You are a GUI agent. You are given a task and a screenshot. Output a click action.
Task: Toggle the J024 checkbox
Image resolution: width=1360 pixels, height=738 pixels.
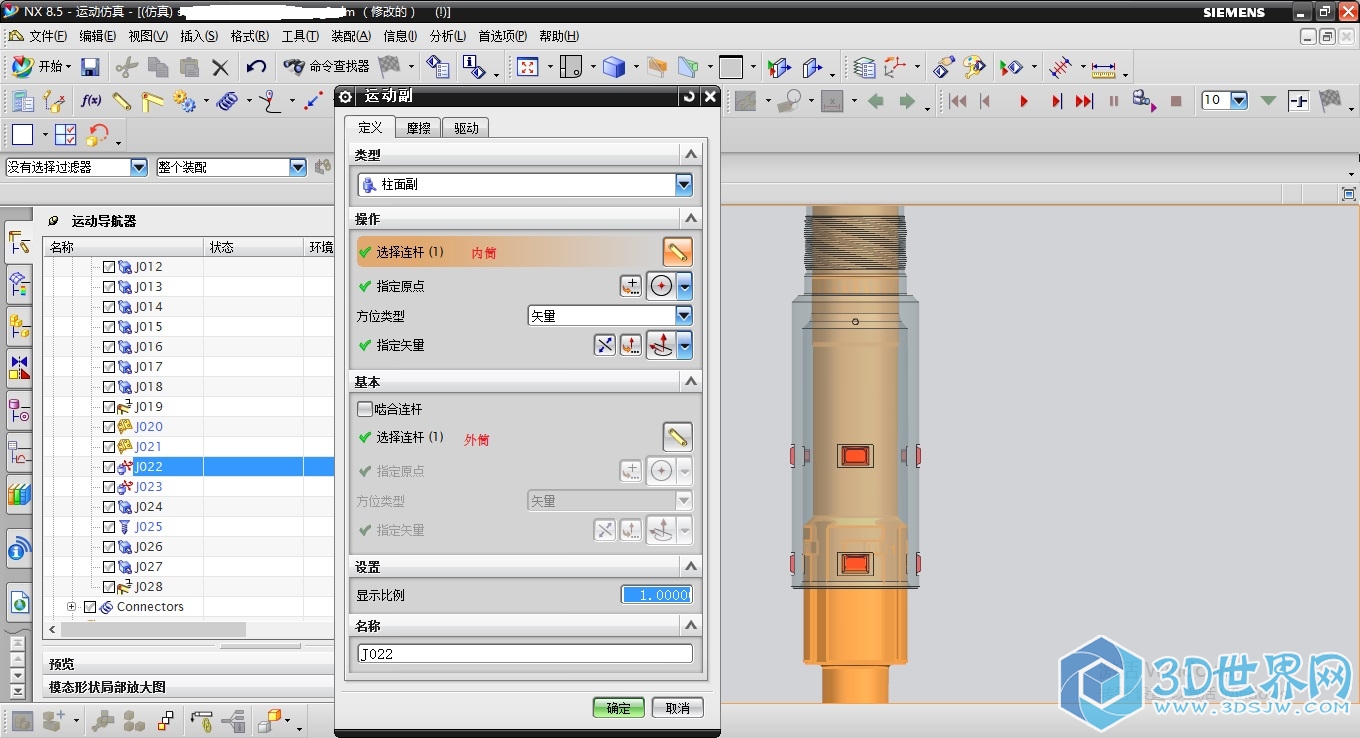pyautogui.click(x=109, y=507)
